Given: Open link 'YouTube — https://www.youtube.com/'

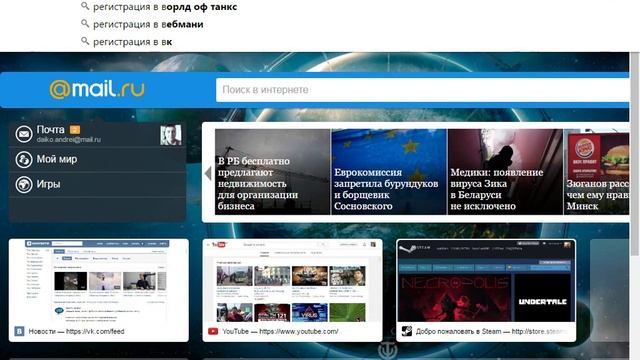Looking at the screenshot, I should click(280, 331).
